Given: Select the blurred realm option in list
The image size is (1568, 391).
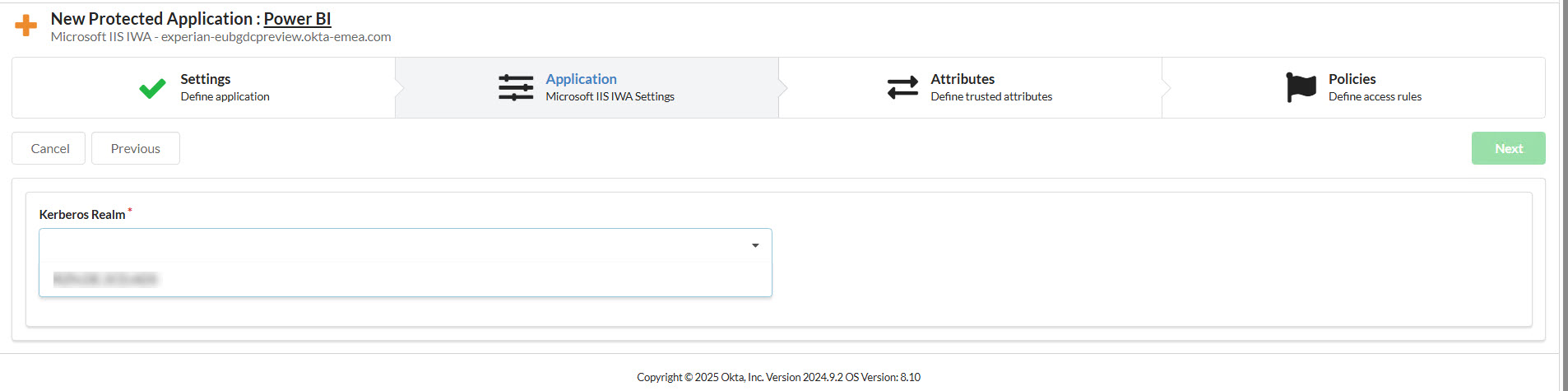Looking at the screenshot, I should [105, 279].
